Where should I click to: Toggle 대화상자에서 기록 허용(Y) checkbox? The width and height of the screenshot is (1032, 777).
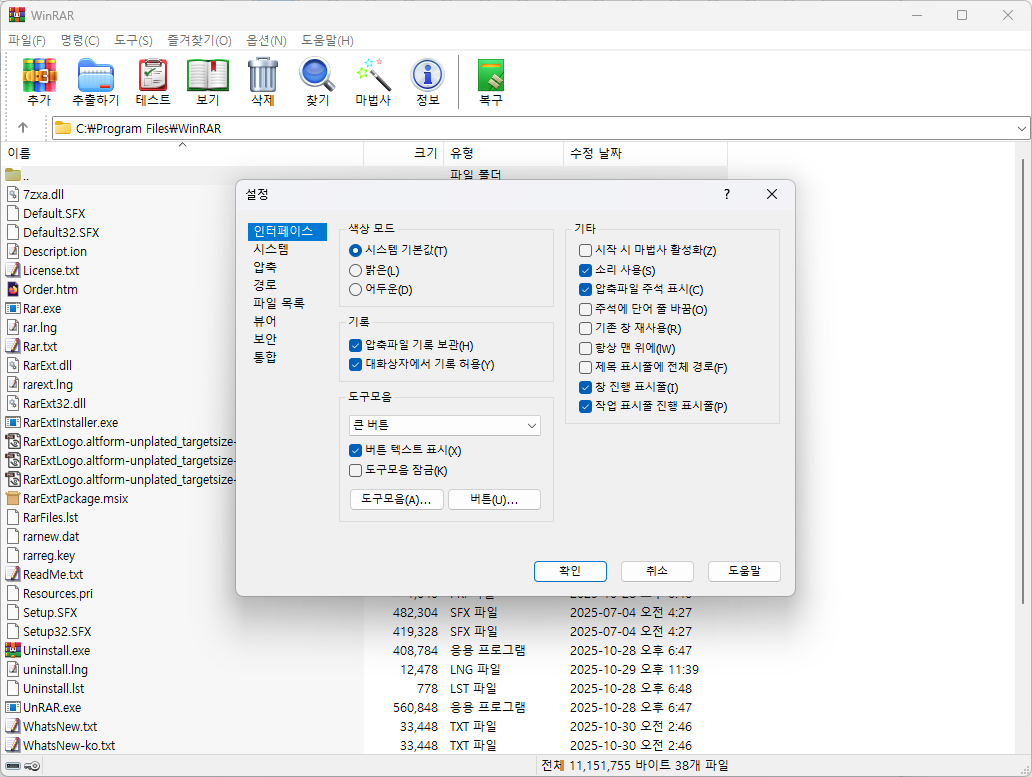coord(355,364)
